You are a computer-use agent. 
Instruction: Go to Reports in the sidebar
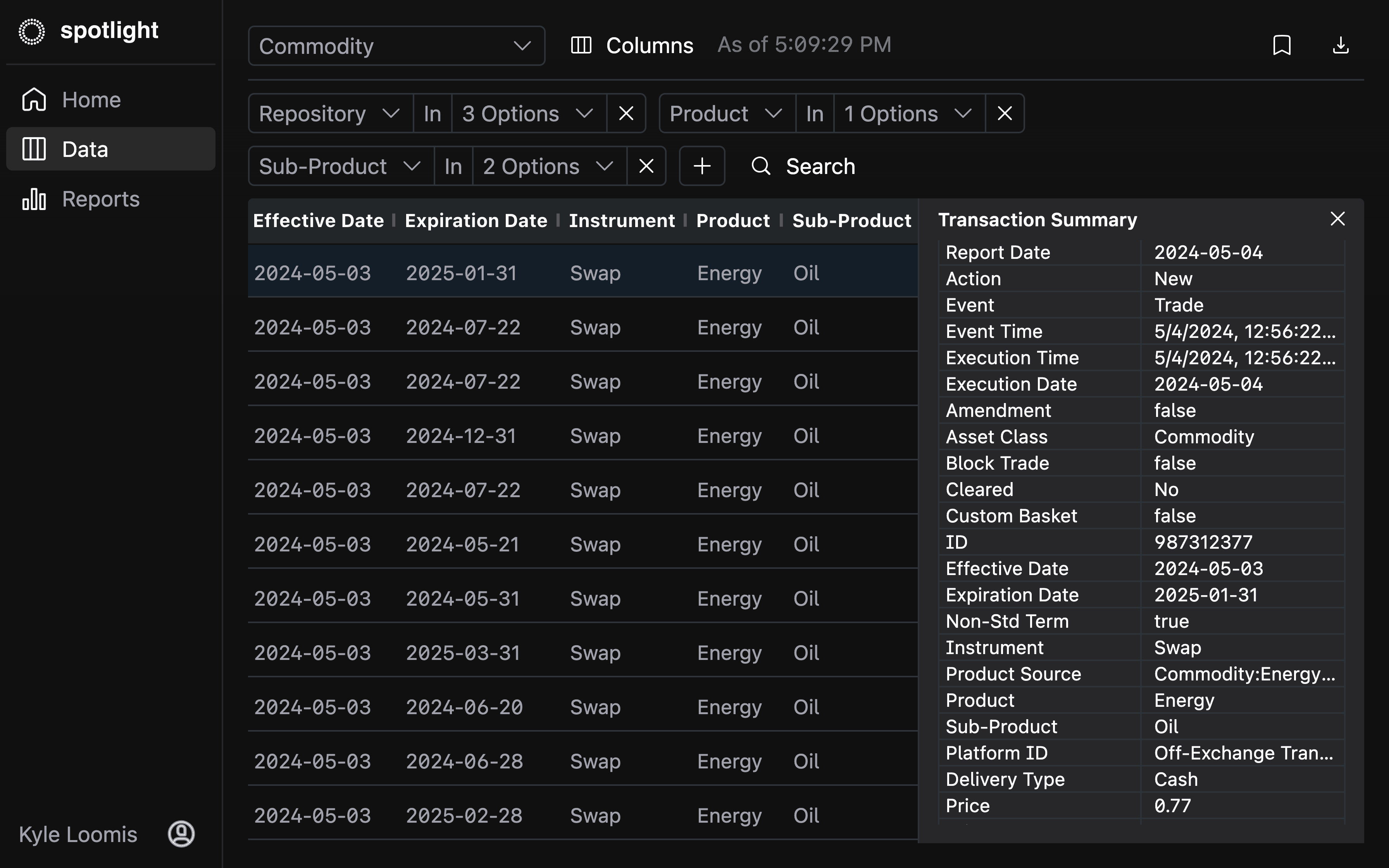coord(111,199)
